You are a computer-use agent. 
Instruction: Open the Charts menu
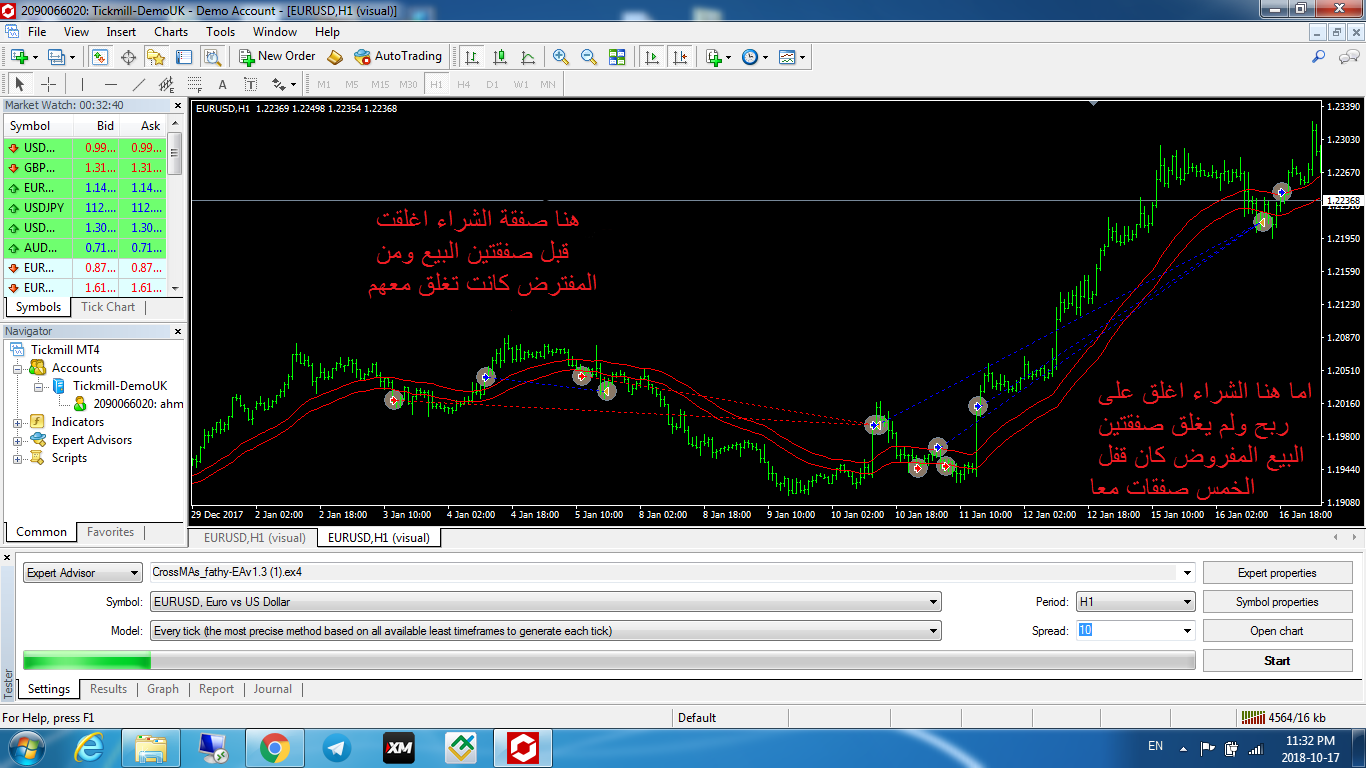click(x=171, y=32)
